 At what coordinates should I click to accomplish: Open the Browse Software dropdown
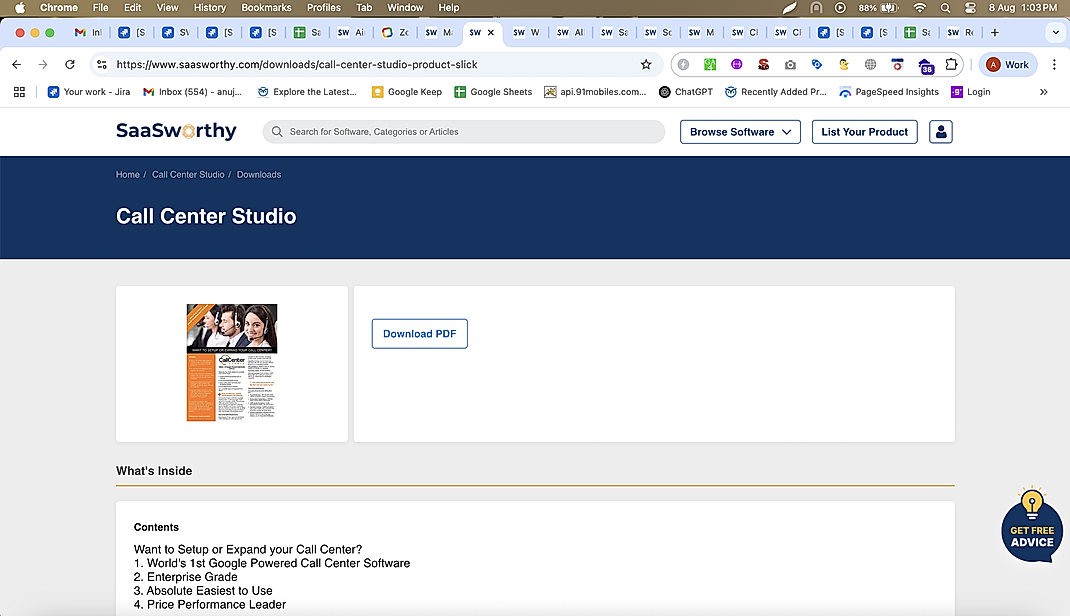(x=740, y=131)
